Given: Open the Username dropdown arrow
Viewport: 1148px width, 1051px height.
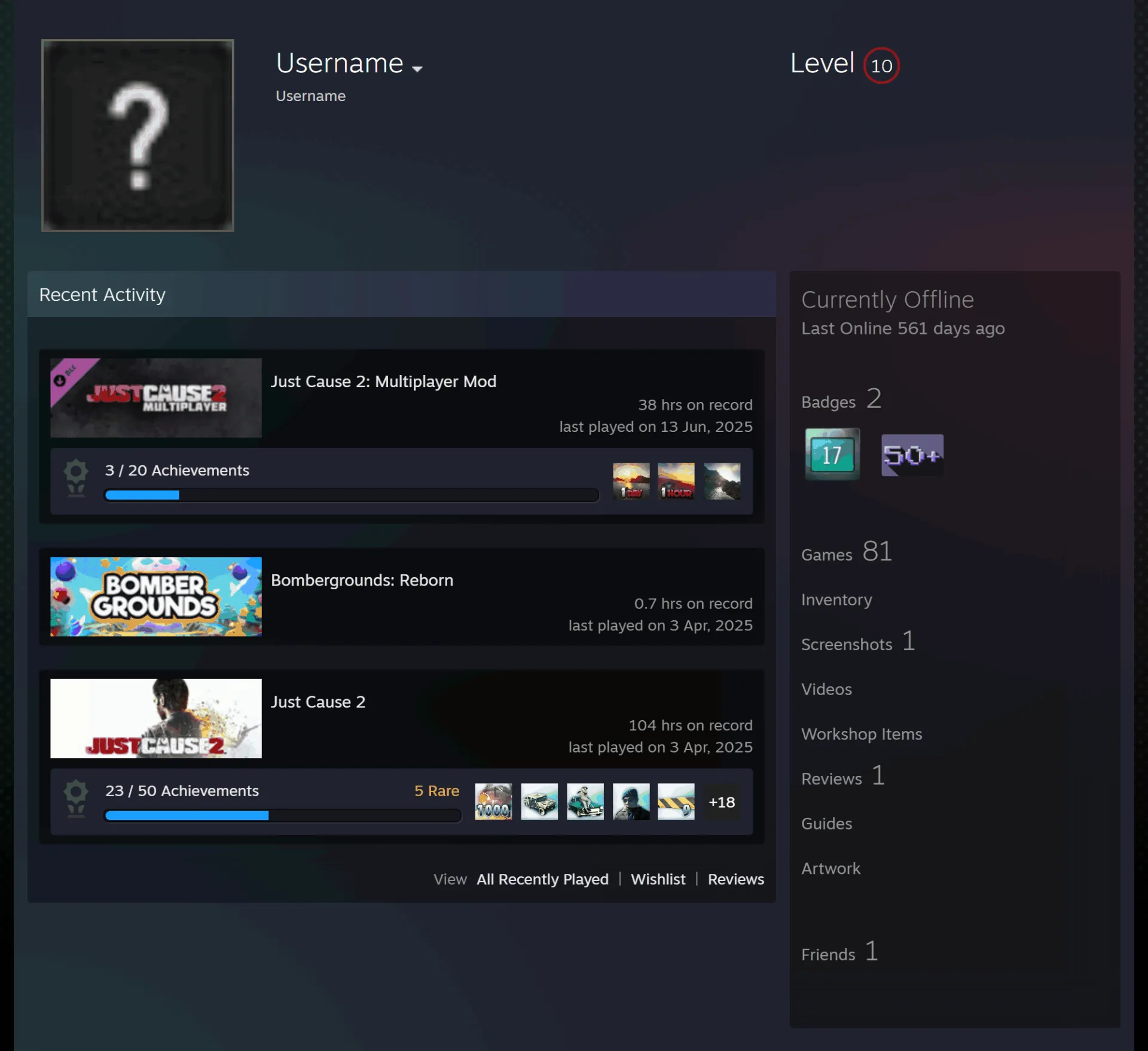Looking at the screenshot, I should pyautogui.click(x=417, y=69).
